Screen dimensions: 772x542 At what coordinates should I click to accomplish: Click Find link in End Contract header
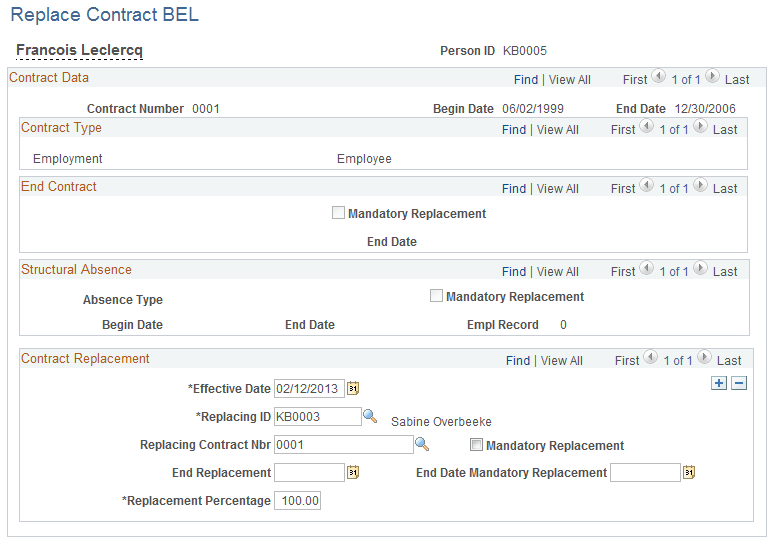click(x=514, y=189)
